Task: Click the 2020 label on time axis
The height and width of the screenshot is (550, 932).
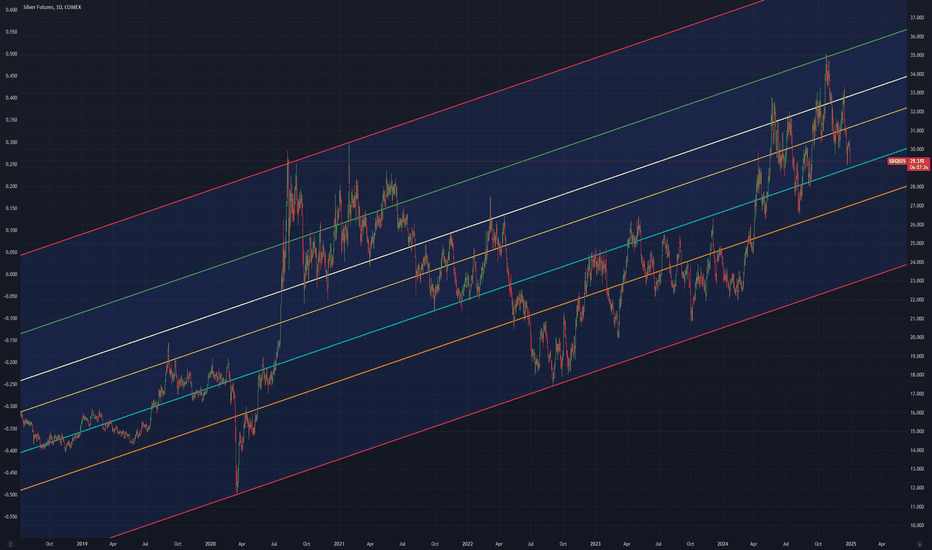Action: pyautogui.click(x=210, y=543)
